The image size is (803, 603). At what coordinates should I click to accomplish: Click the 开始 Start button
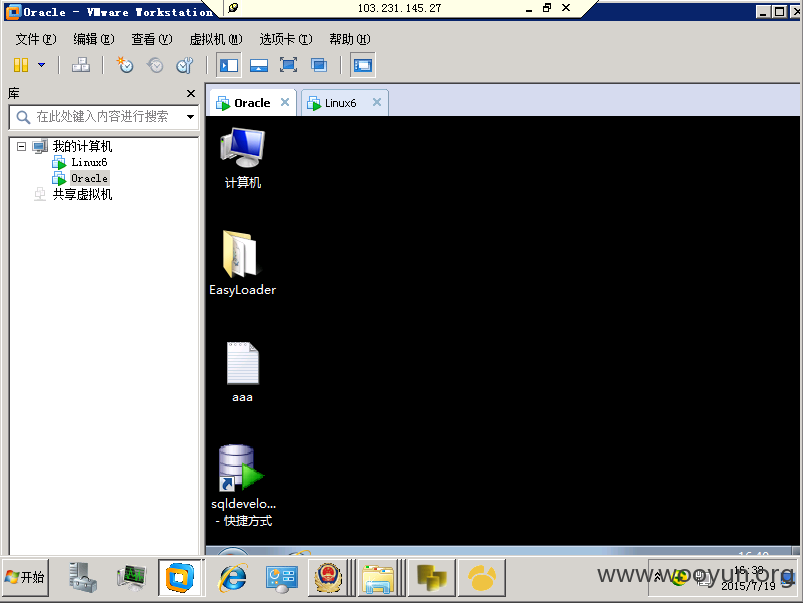click(x=26, y=578)
